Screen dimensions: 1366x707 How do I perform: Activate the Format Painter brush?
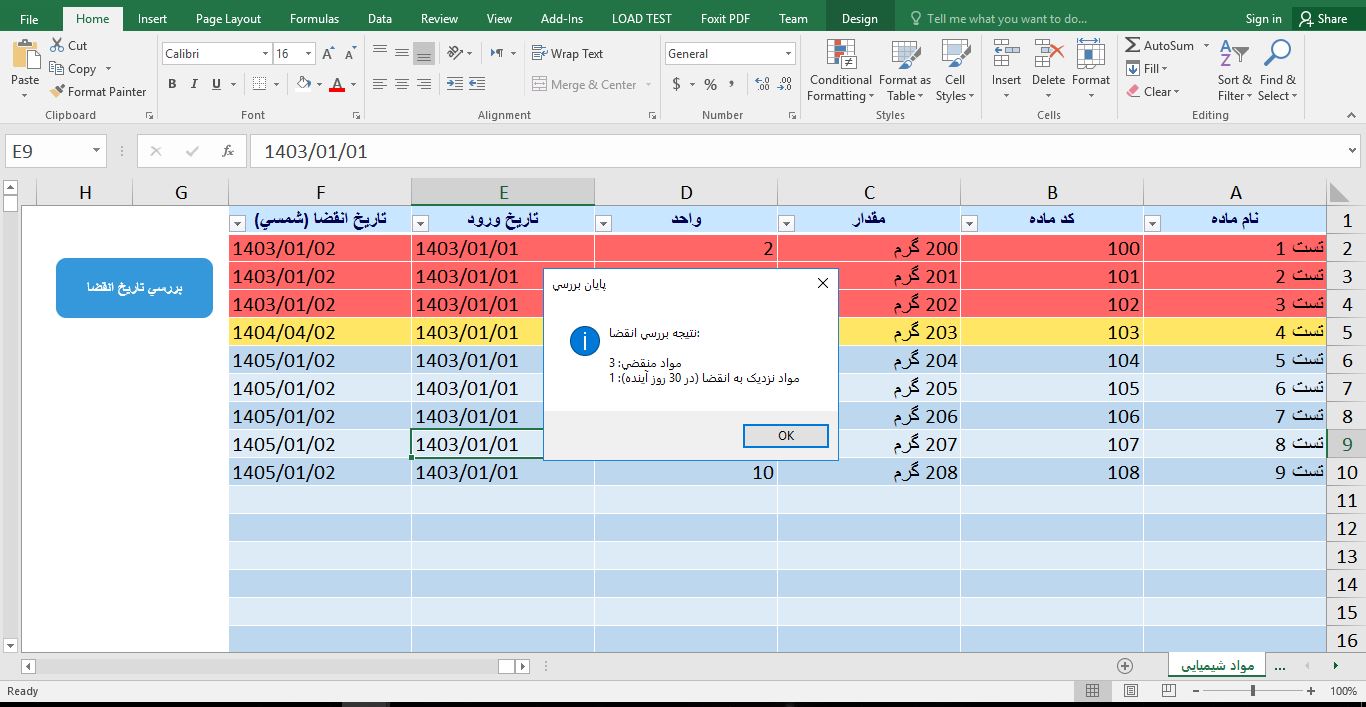pos(57,91)
